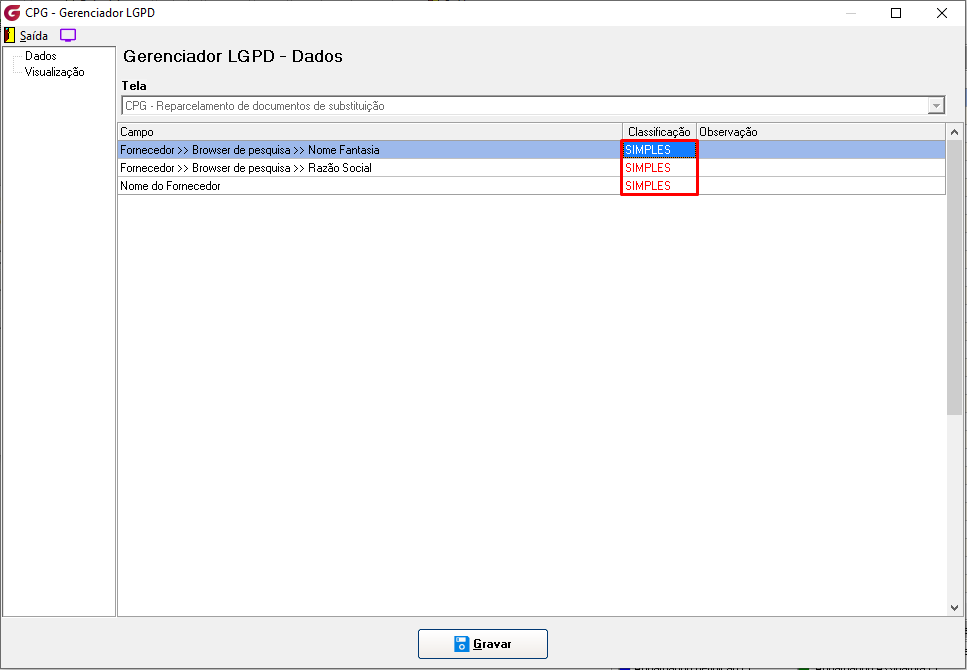The height and width of the screenshot is (670, 967).
Task: Click the Saída exit door icon
Action: click(9, 35)
